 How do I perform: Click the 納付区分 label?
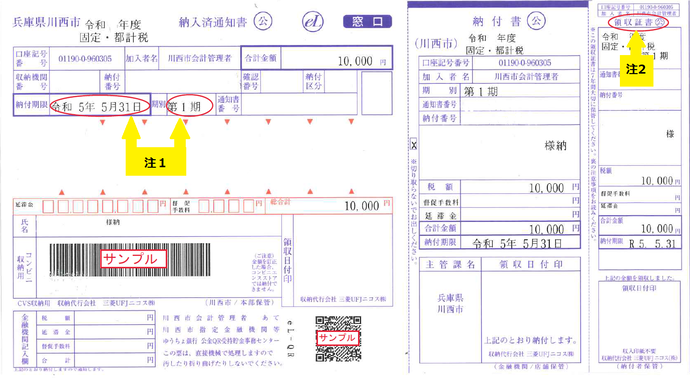[x=313, y=81]
